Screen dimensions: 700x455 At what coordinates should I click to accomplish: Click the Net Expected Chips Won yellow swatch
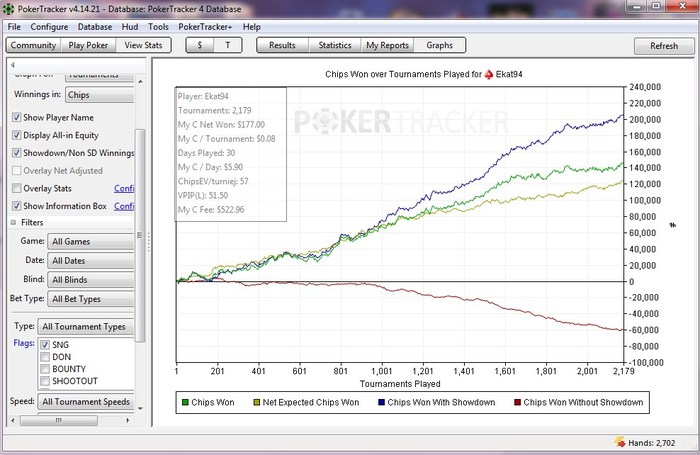click(257, 402)
